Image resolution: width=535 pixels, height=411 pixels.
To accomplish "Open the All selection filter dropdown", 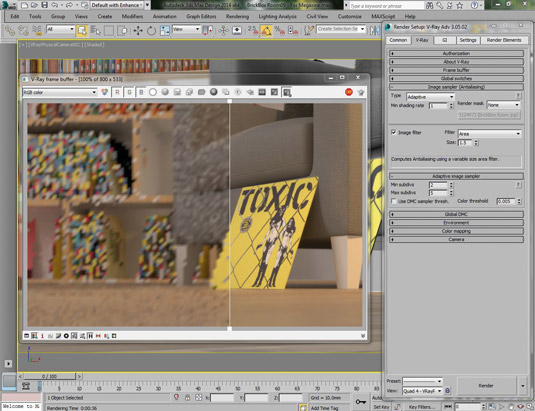I will (x=60, y=29).
